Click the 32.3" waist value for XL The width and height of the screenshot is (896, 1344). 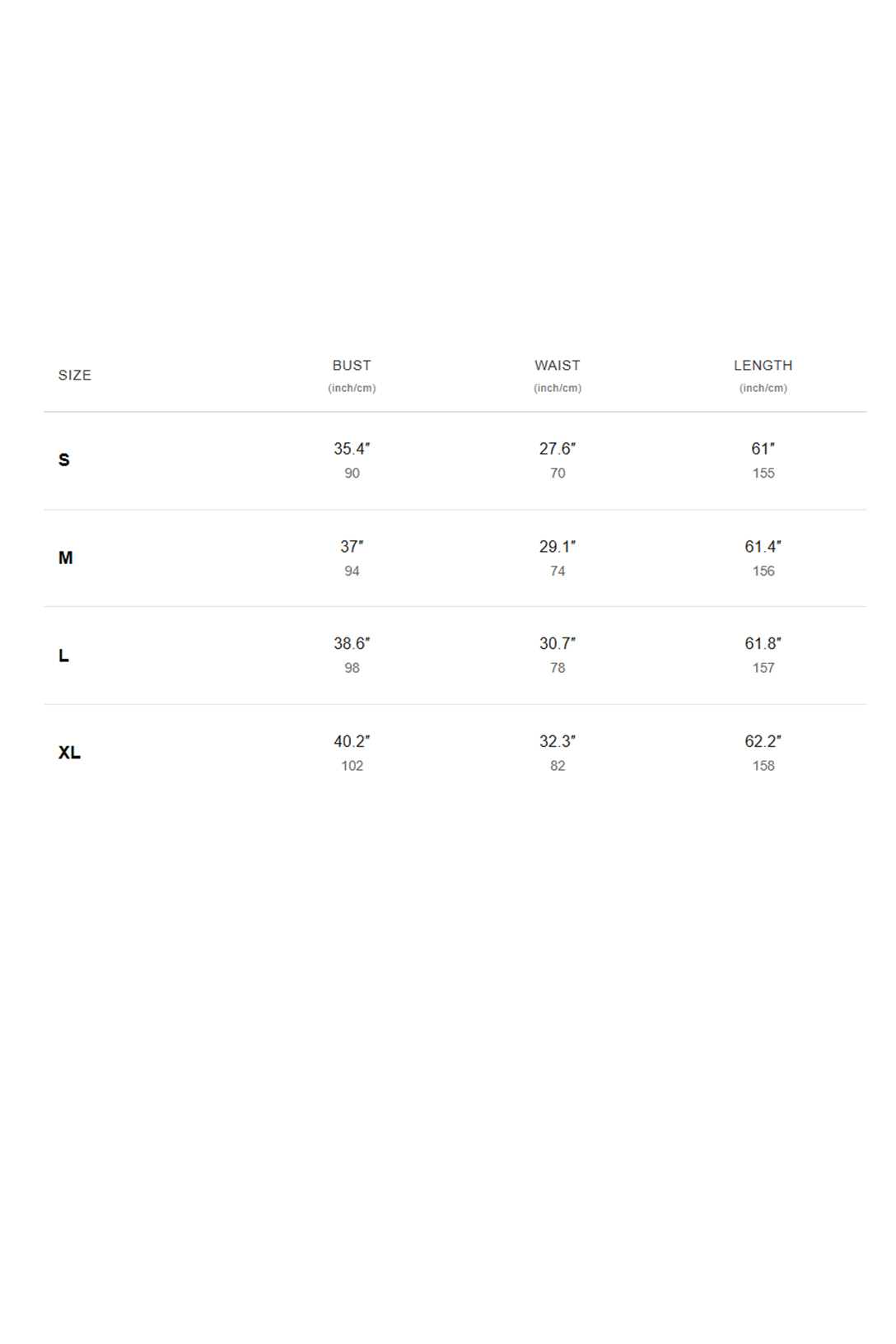click(x=558, y=741)
